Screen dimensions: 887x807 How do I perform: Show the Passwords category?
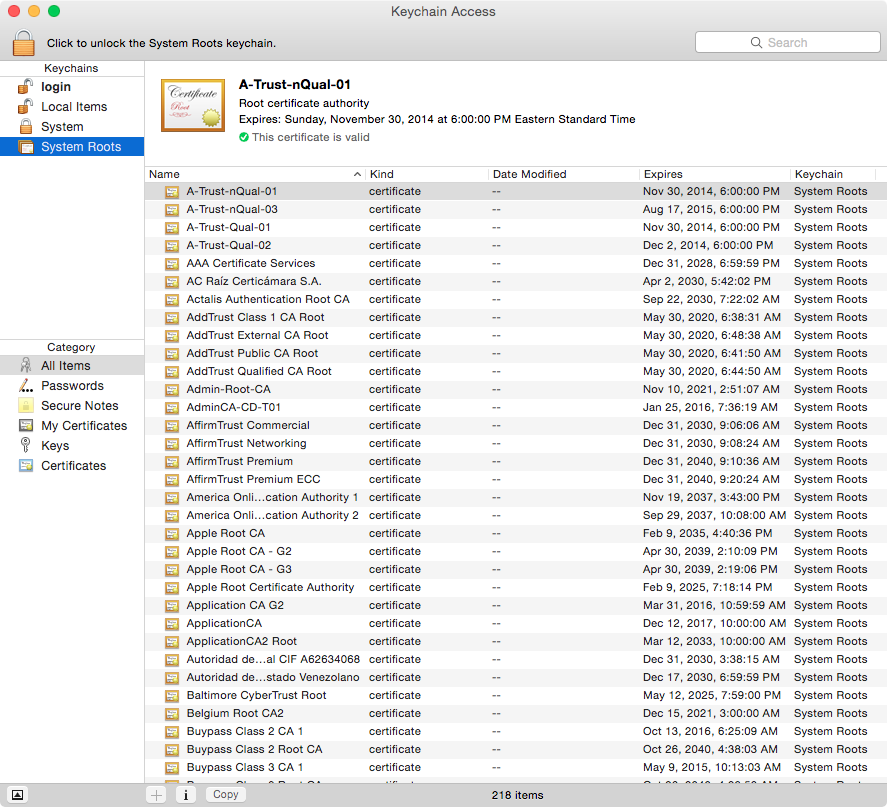pos(72,386)
